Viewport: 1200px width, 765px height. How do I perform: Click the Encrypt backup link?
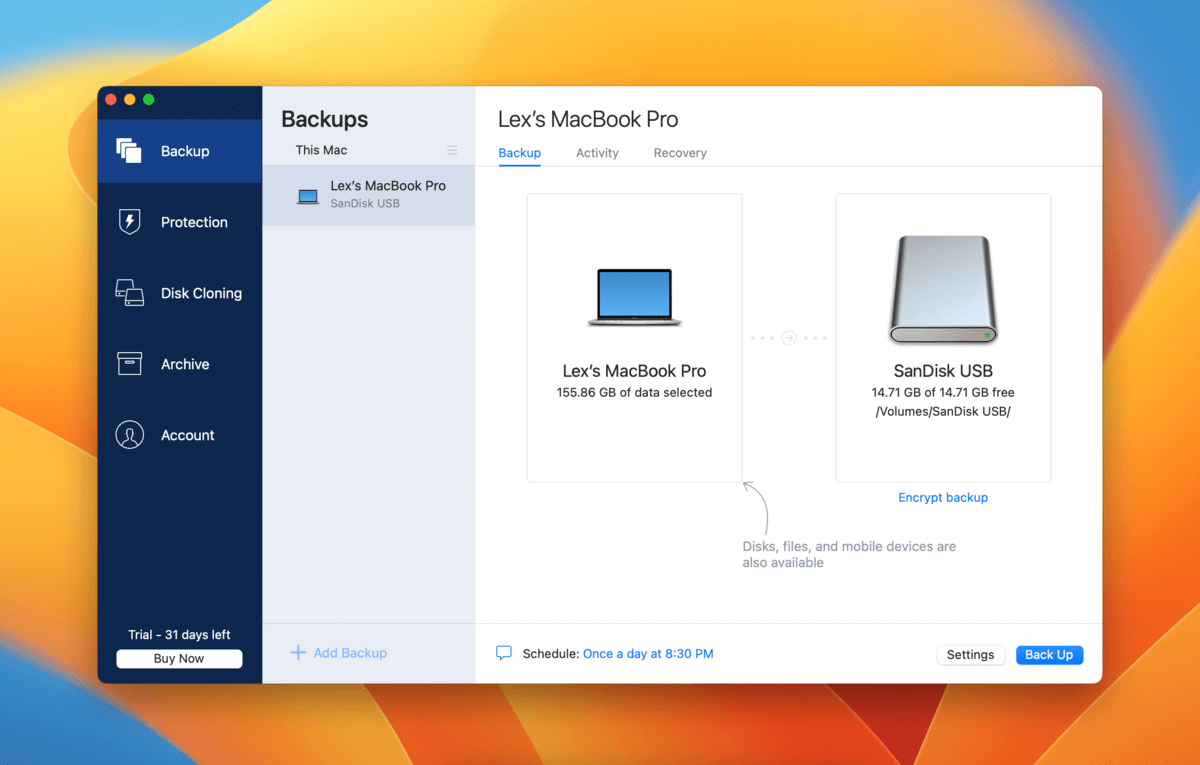[943, 497]
